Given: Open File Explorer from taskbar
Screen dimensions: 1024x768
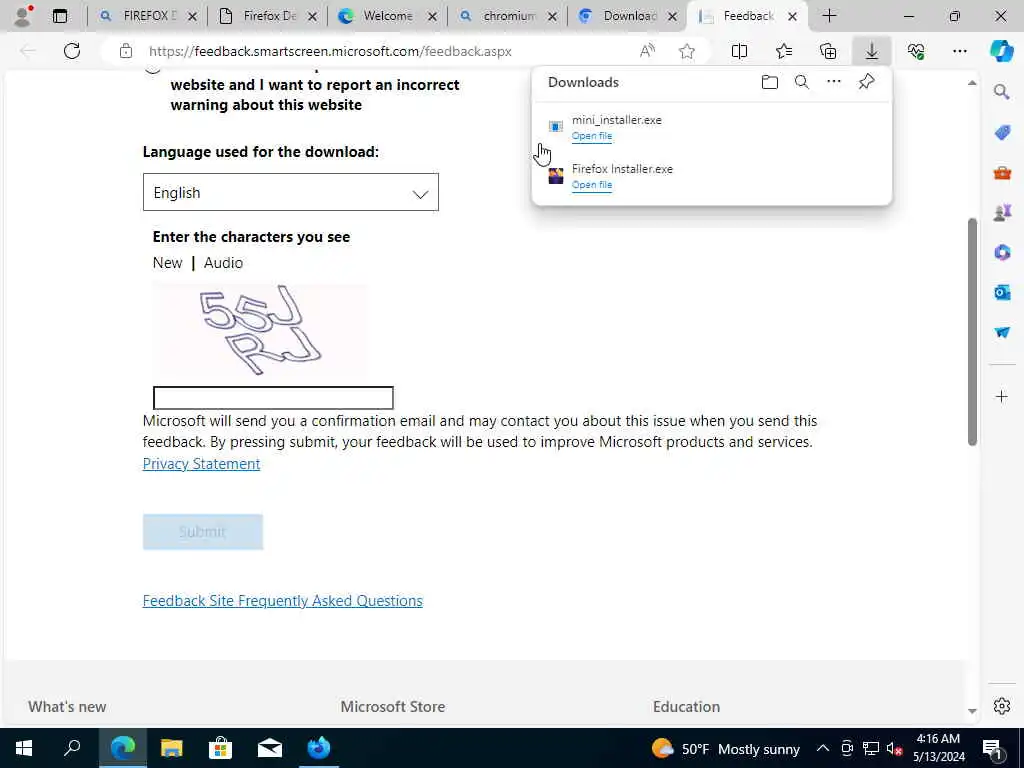Looking at the screenshot, I should point(172,748).
